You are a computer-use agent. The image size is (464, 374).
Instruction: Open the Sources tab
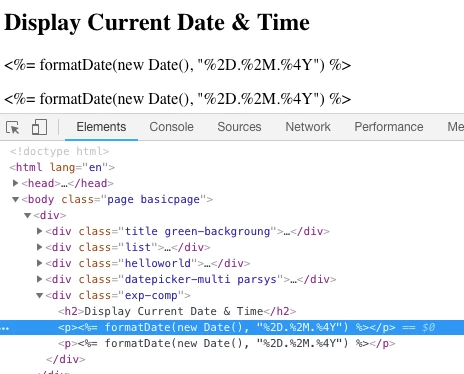239,127
